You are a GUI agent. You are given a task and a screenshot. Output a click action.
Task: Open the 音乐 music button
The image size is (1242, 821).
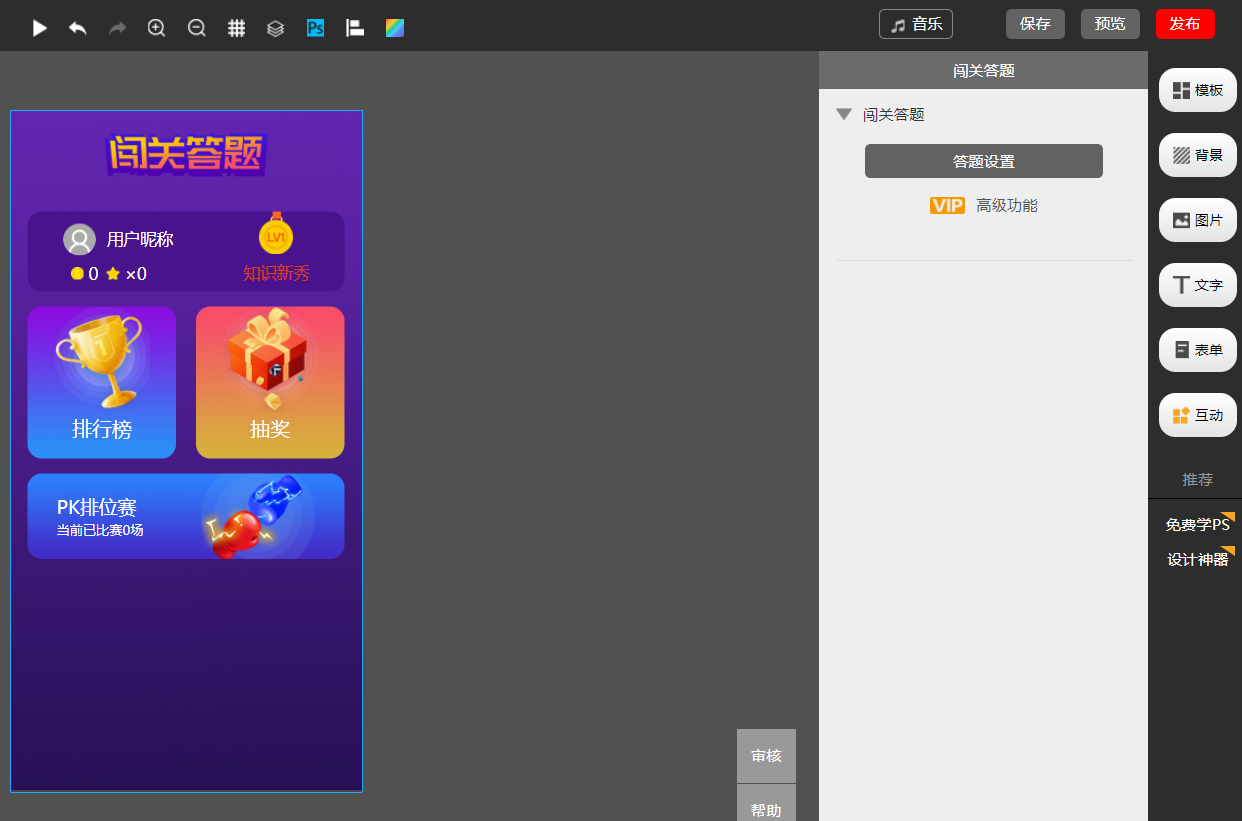coord(916,24)
